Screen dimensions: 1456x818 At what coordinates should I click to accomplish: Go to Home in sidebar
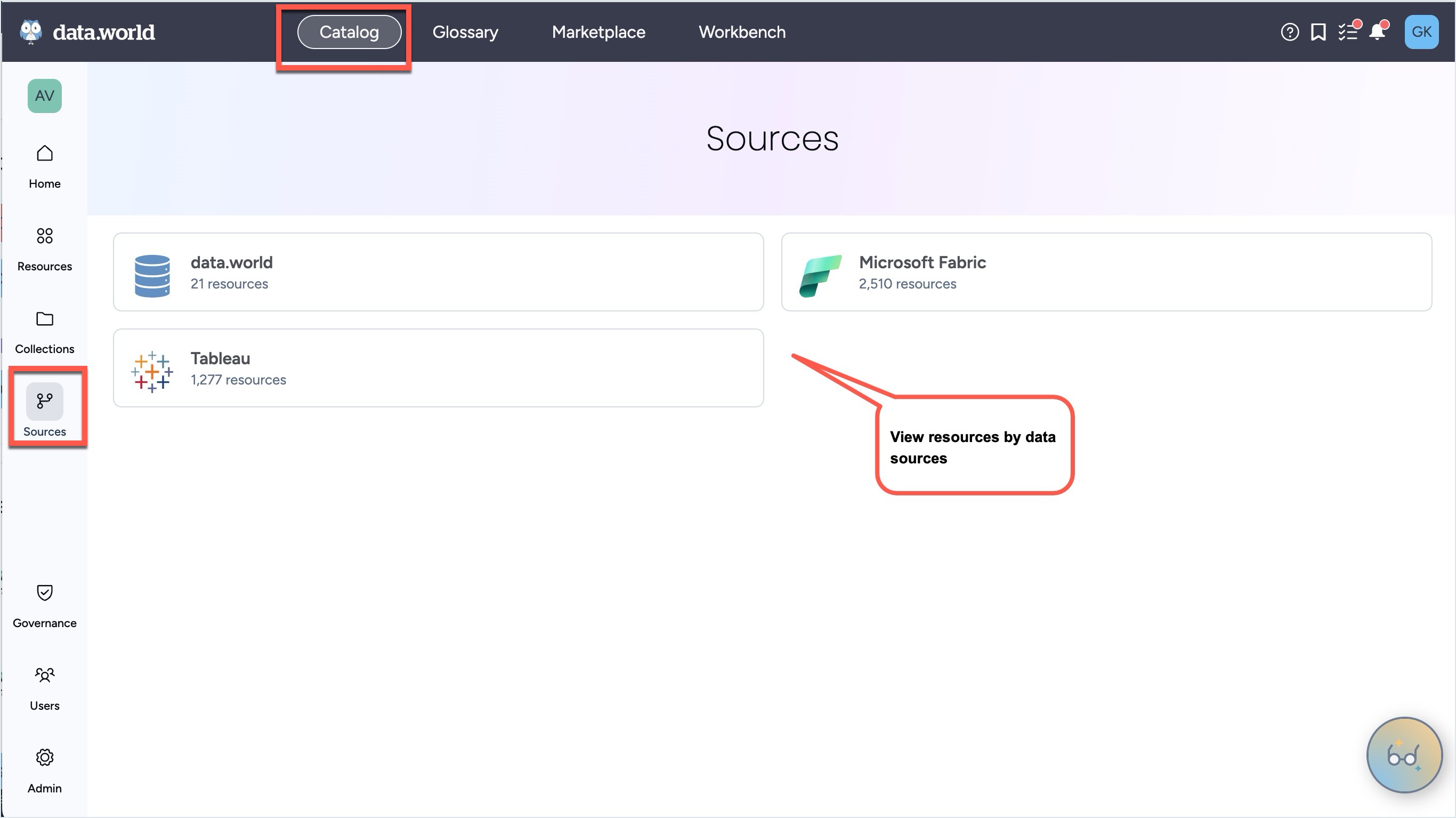(45, 167)
